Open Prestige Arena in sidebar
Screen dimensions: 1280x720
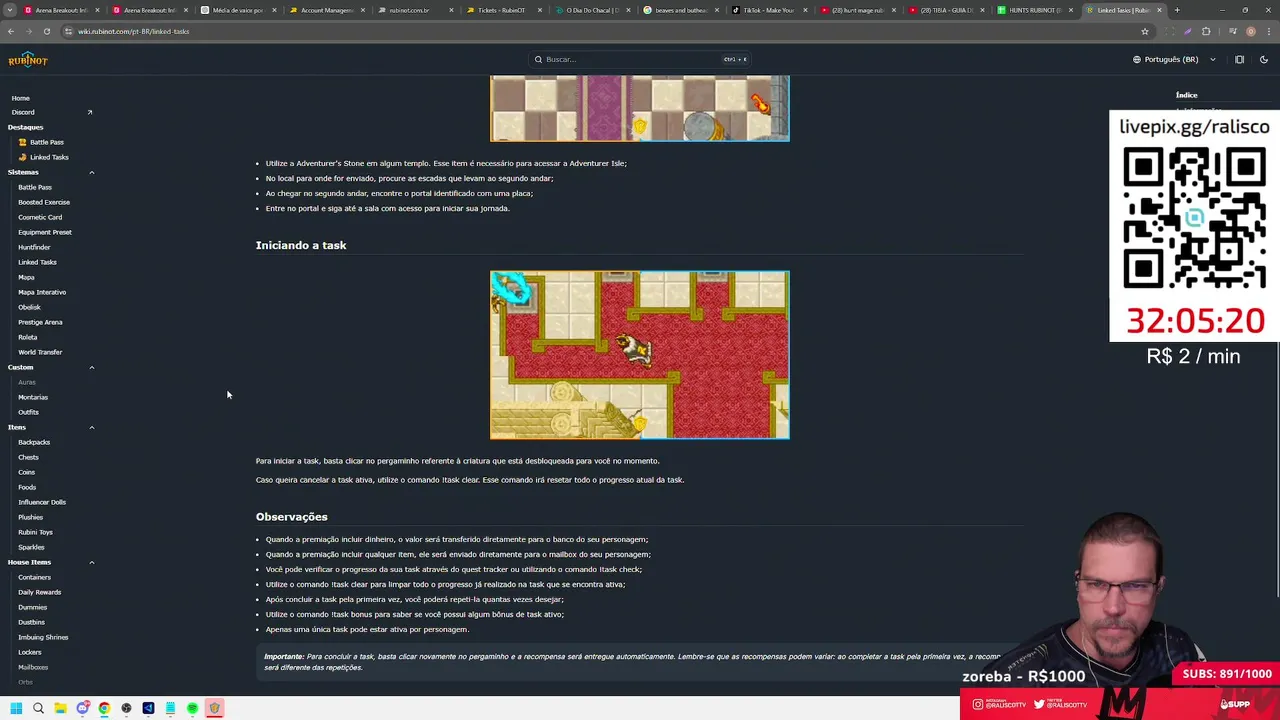pos(40,322)
